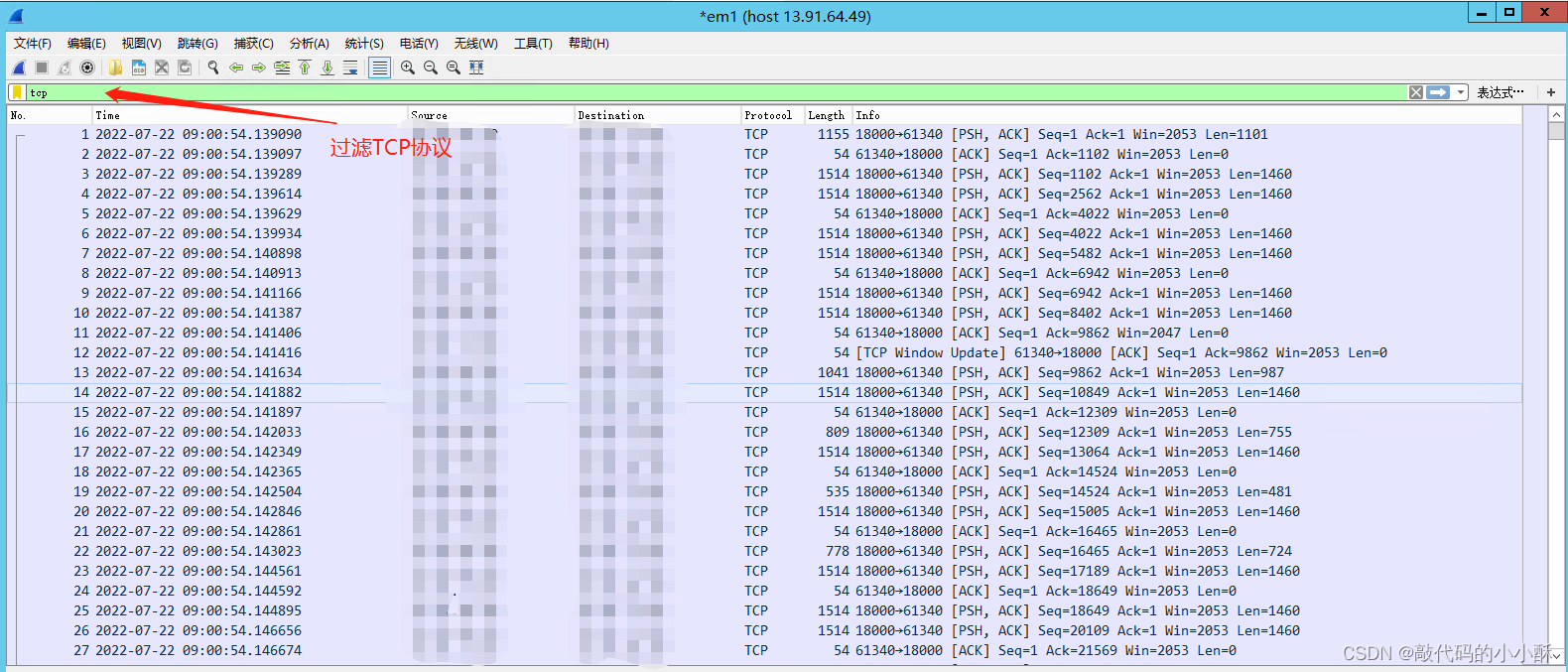The width and height of the screenshot is (1568, 672).
Task: Open the display filter bookmark menu
Action: [17, 92]
